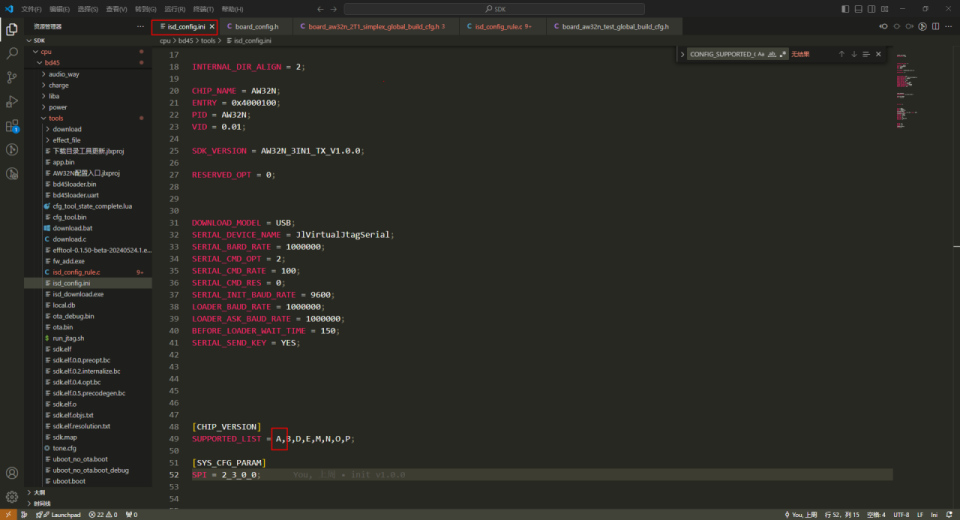This screenshot has height=520, width=960.
Task: Open editor more actions ellipsis
Action: (x=948, y=26)
